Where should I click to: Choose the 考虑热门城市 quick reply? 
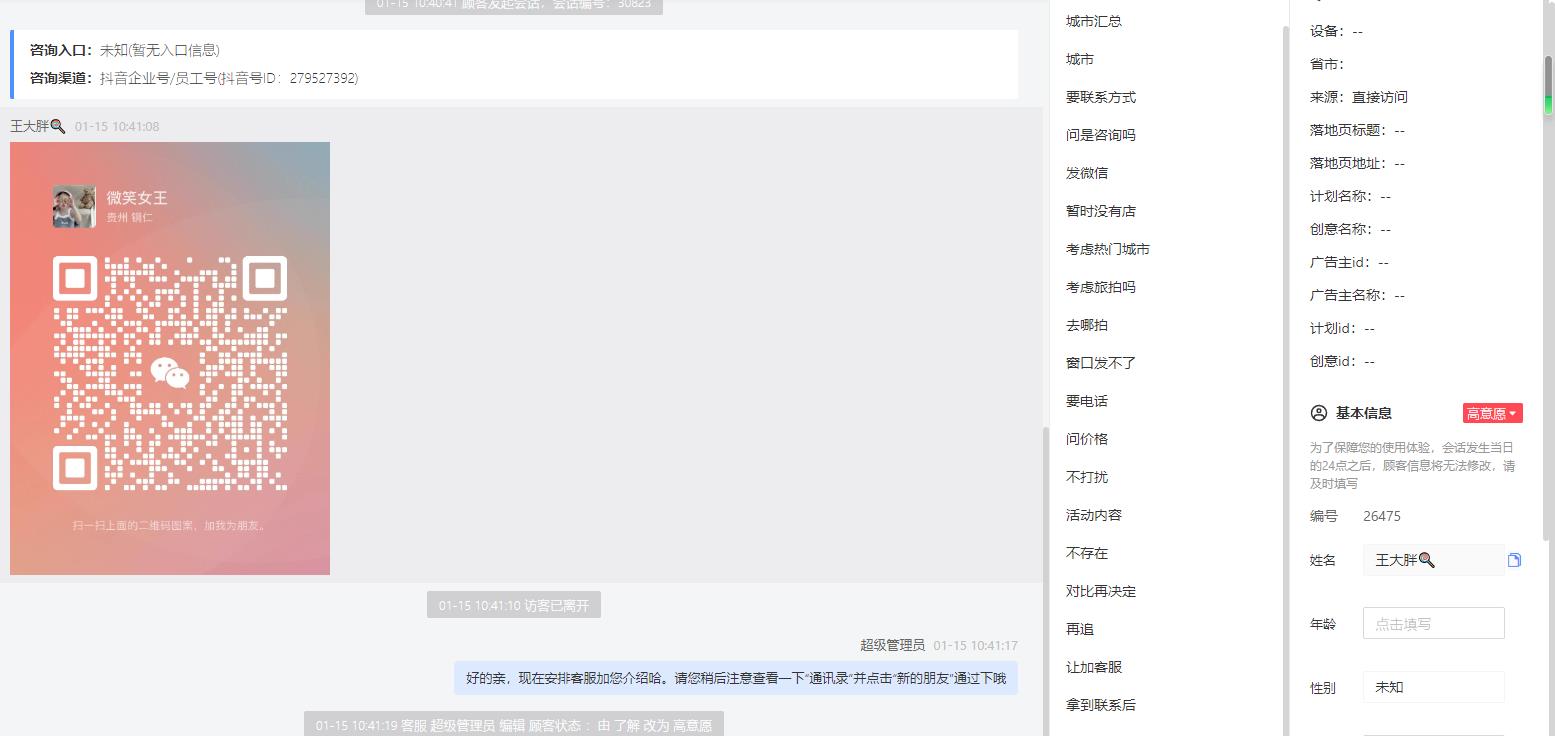(x=1108, y=249)
